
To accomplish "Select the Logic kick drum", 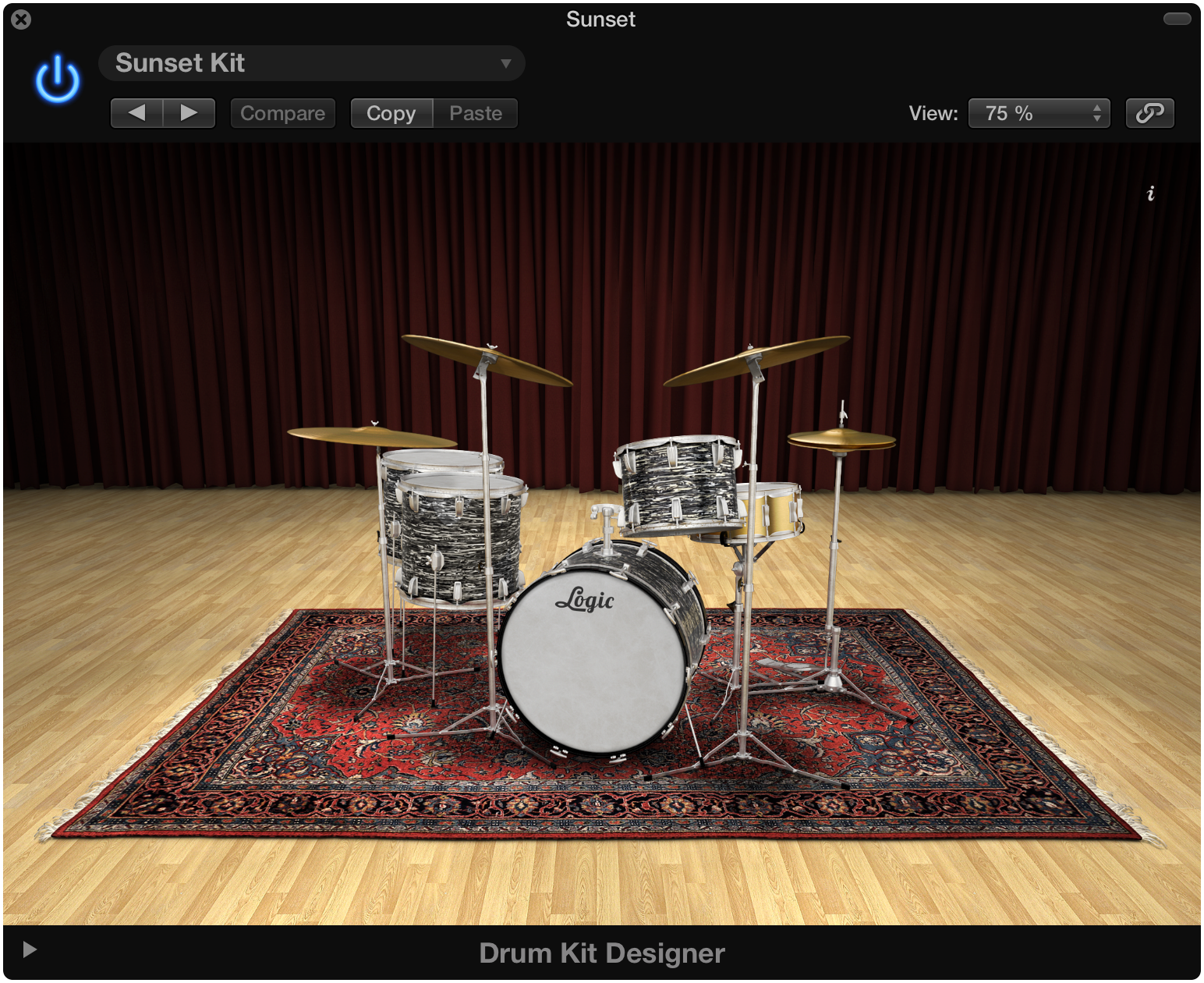I will pyautogui.click(x=594, y=663).
